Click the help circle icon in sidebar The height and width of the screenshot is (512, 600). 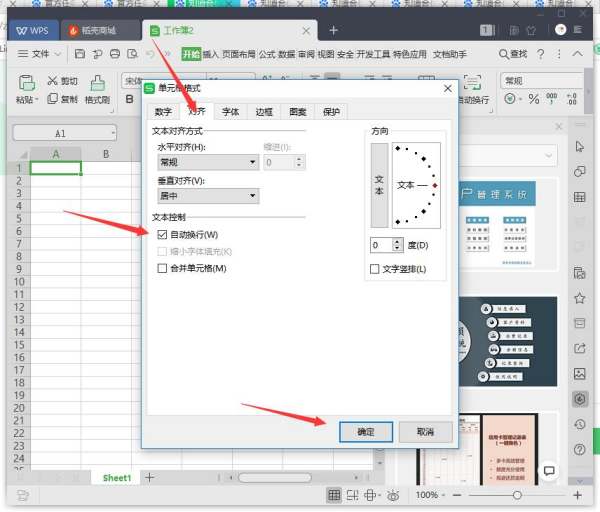click(x=579, y=449)
